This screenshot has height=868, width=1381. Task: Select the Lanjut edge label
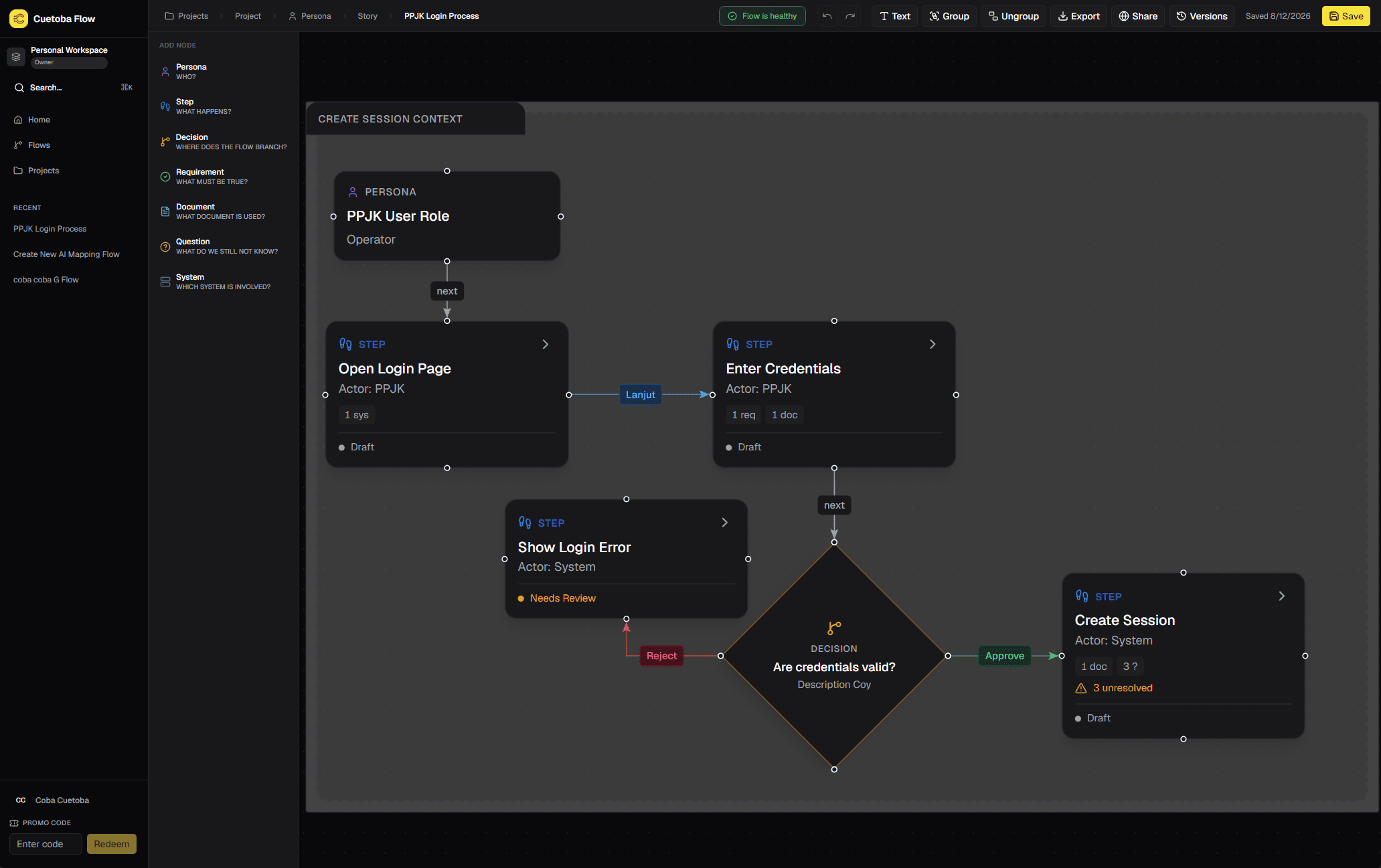640,395
